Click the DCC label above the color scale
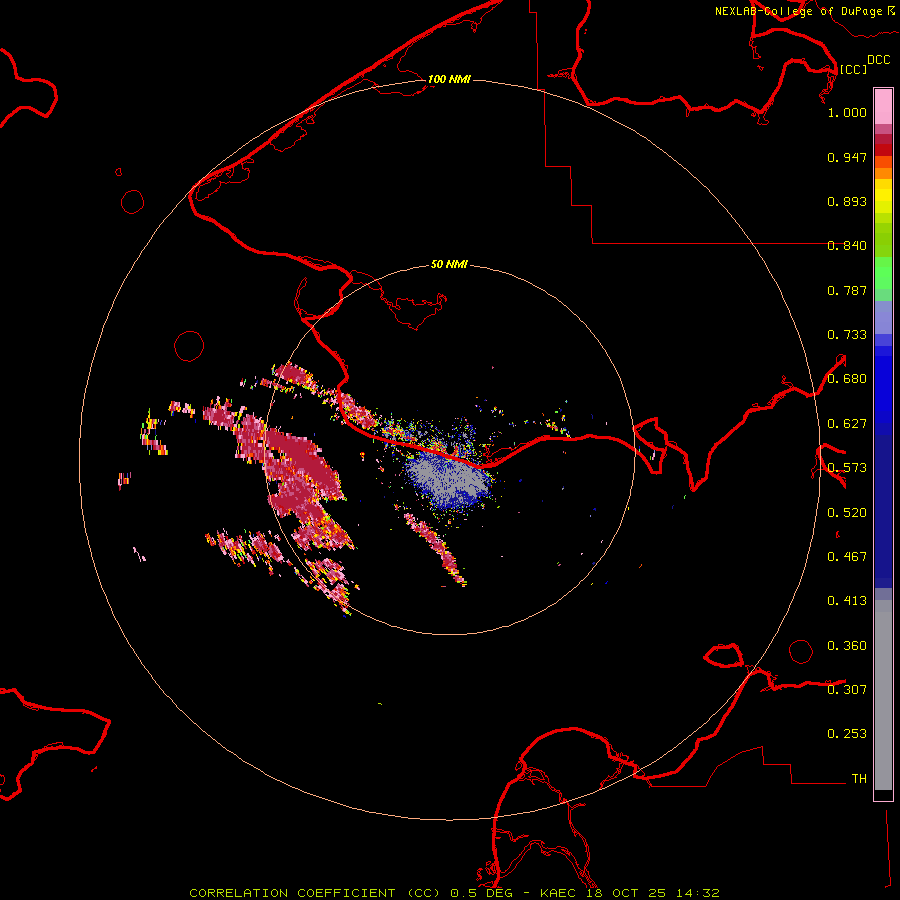The image size is (900, 900). pyautogui.click(x=878, y=59)
